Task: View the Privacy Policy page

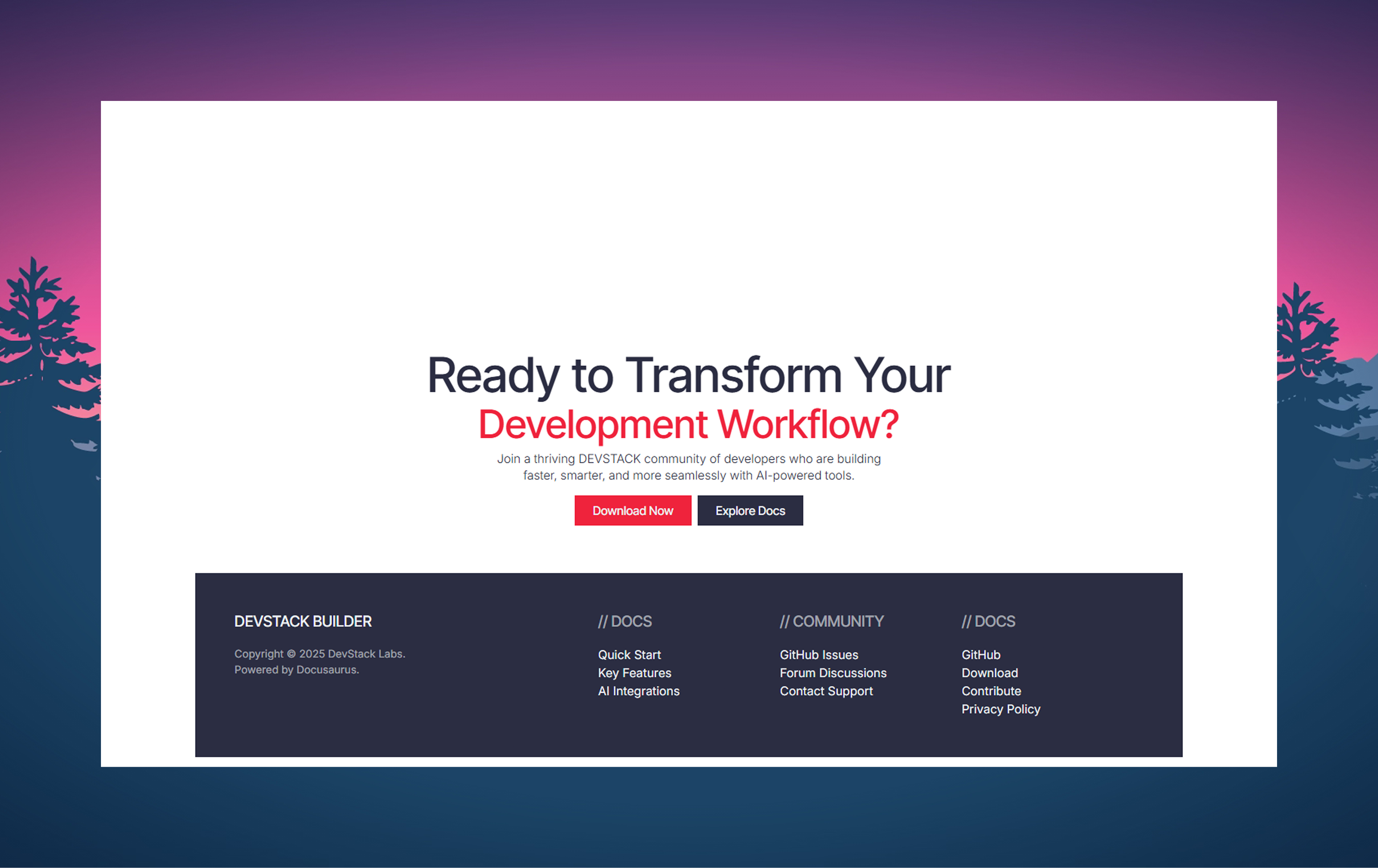Action: (x=1000, y=709)
